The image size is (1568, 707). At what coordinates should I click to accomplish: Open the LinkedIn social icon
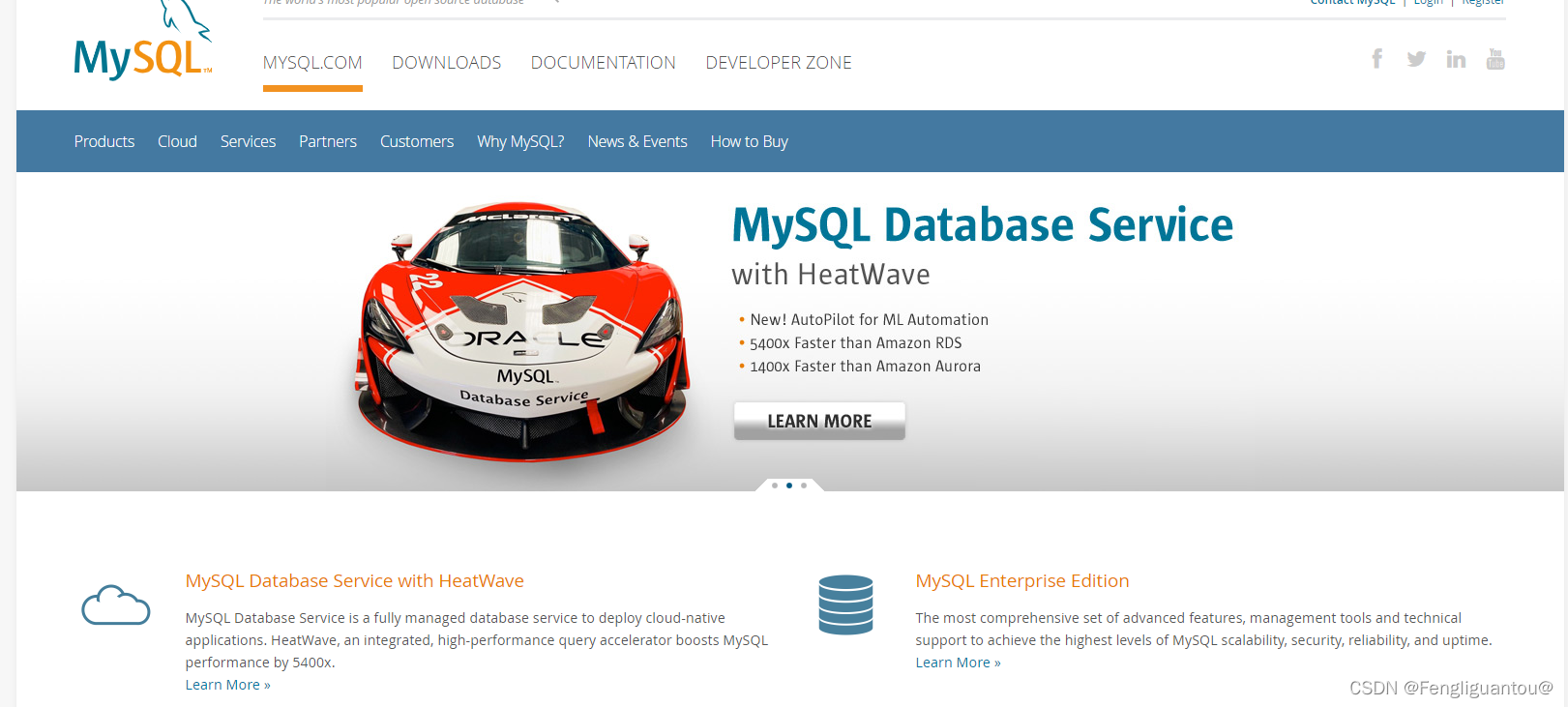tap(1456, 59)
